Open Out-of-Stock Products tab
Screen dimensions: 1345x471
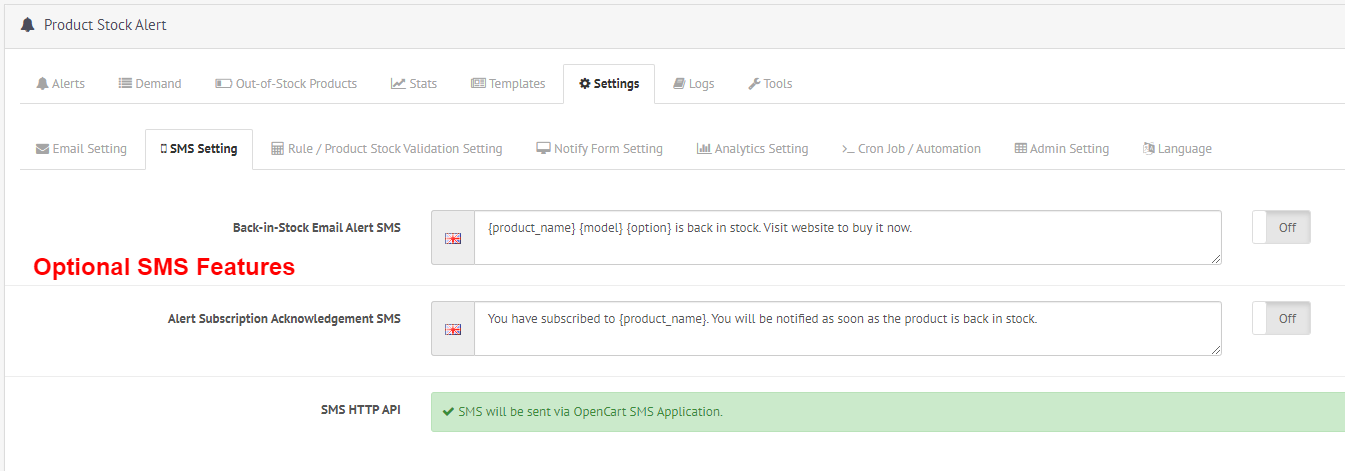(286, 84)
